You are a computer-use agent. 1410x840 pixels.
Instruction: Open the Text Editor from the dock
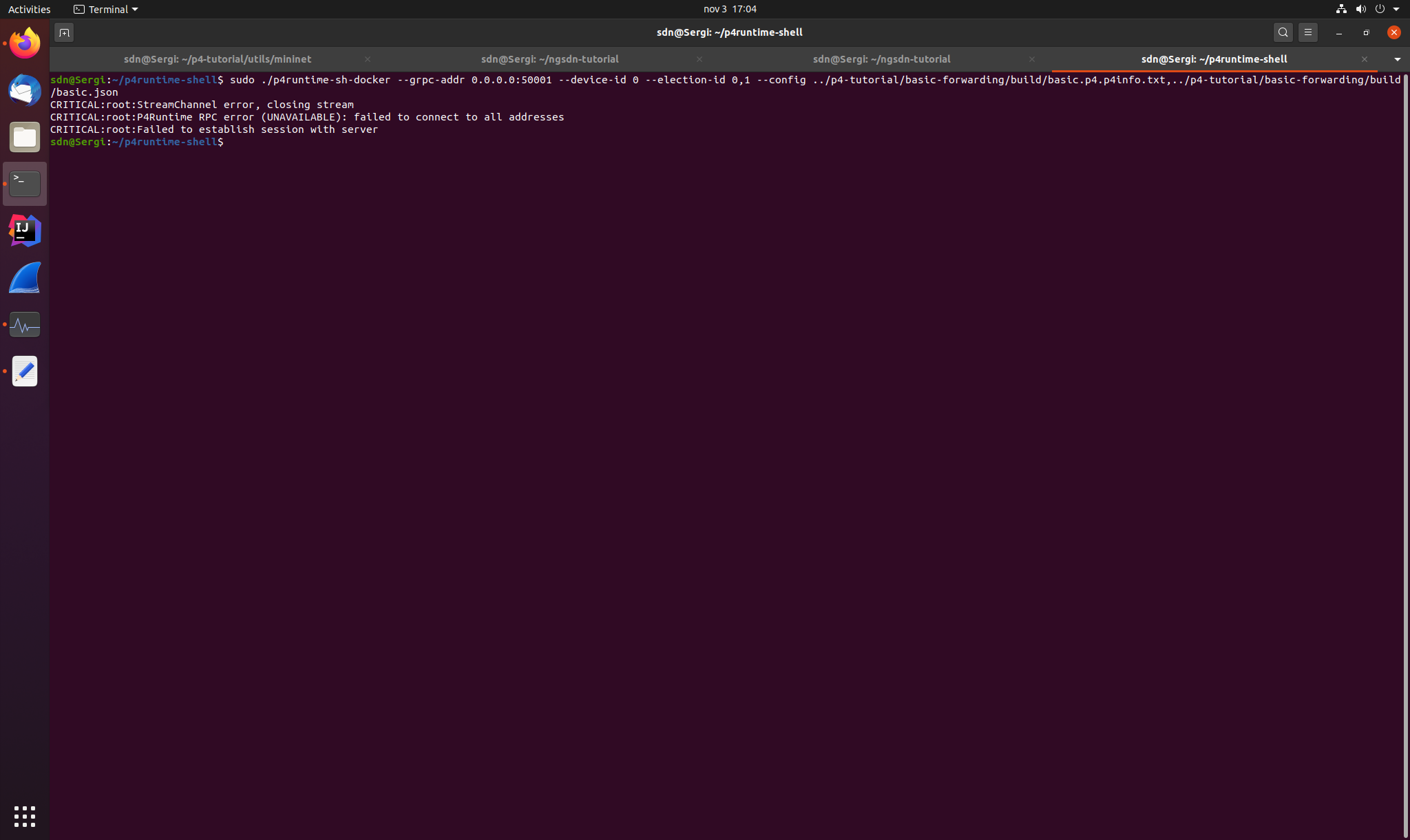(24, 371)
